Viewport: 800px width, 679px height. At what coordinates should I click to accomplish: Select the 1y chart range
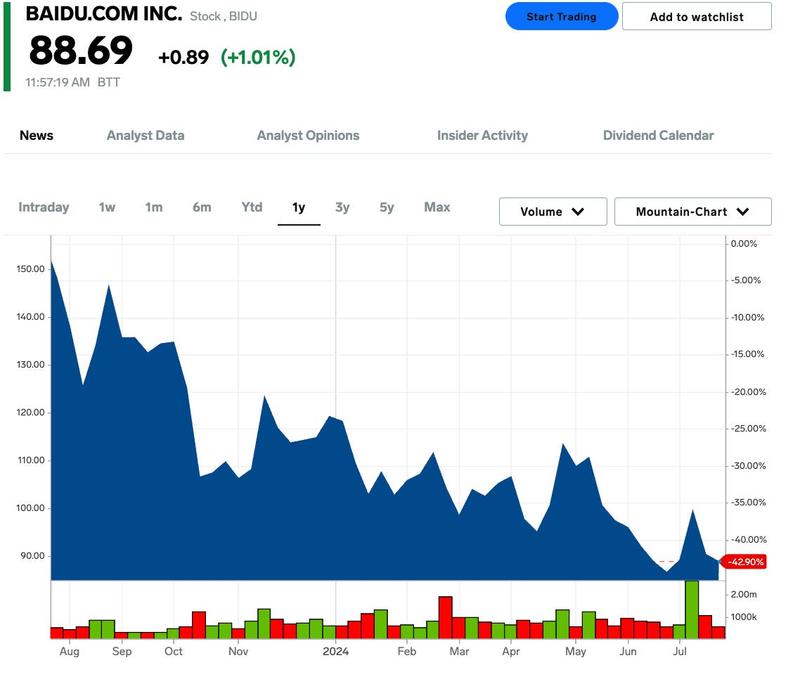(298, 208)
